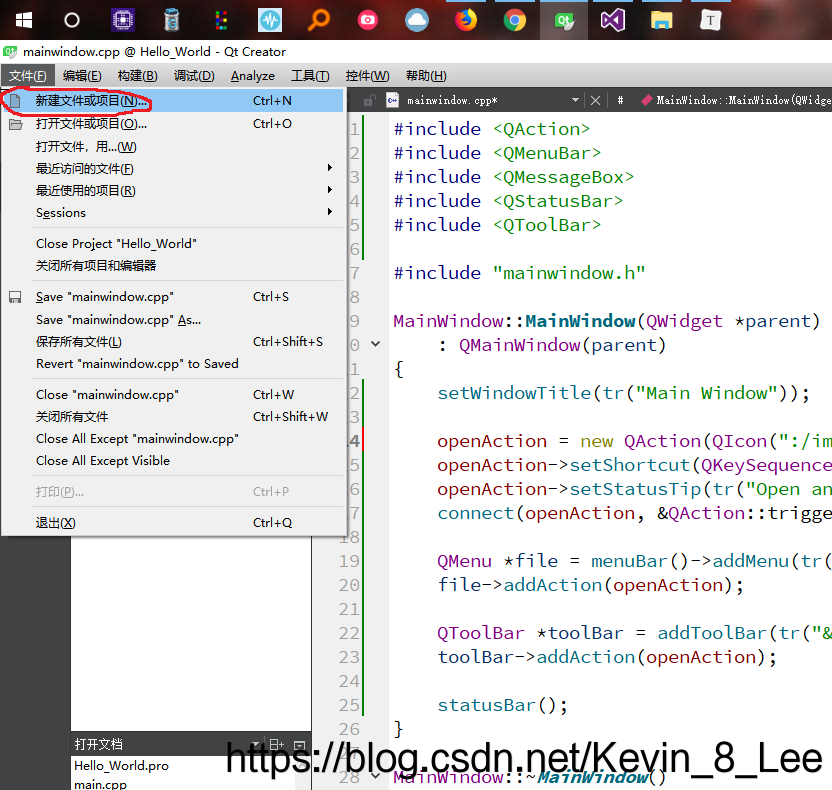Click the statusBar(); code line
832x790 pixels.
coord(502,705)
